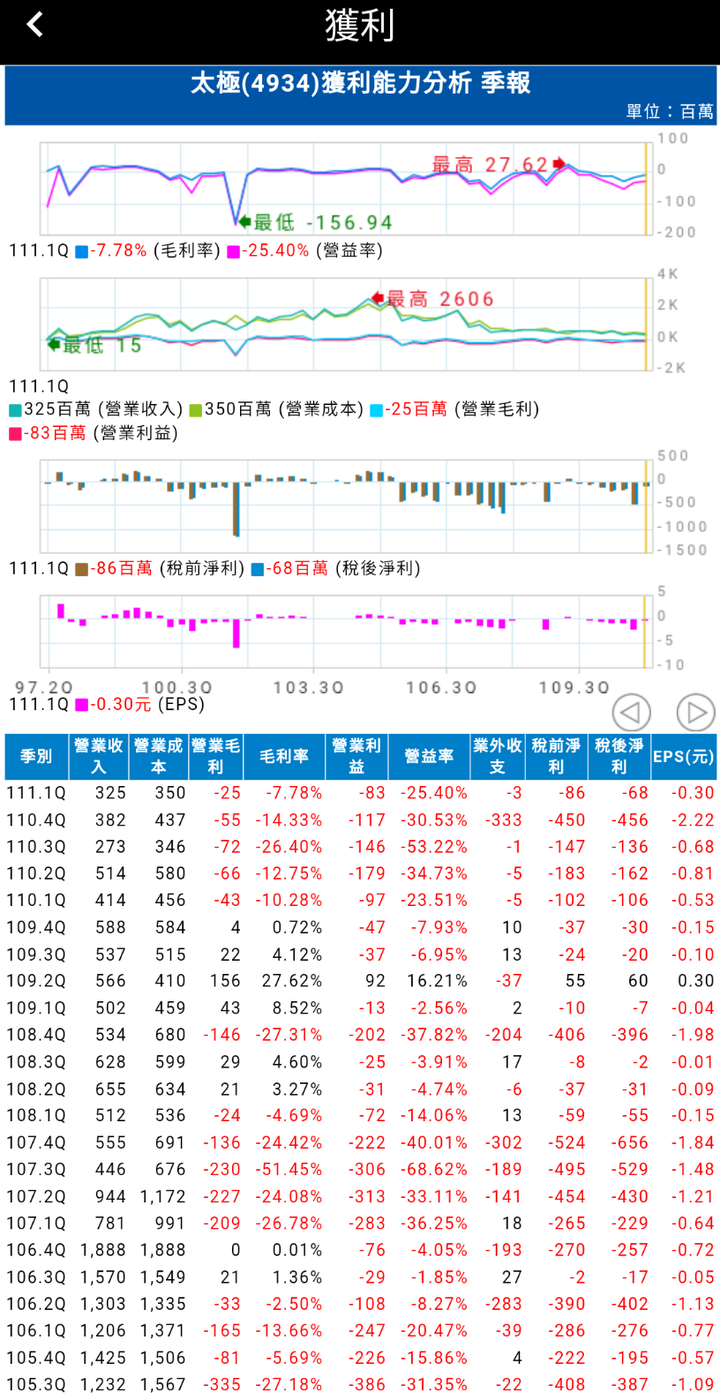
Task: Click the 27.62% gross margin cell
Action: (293, 982)
